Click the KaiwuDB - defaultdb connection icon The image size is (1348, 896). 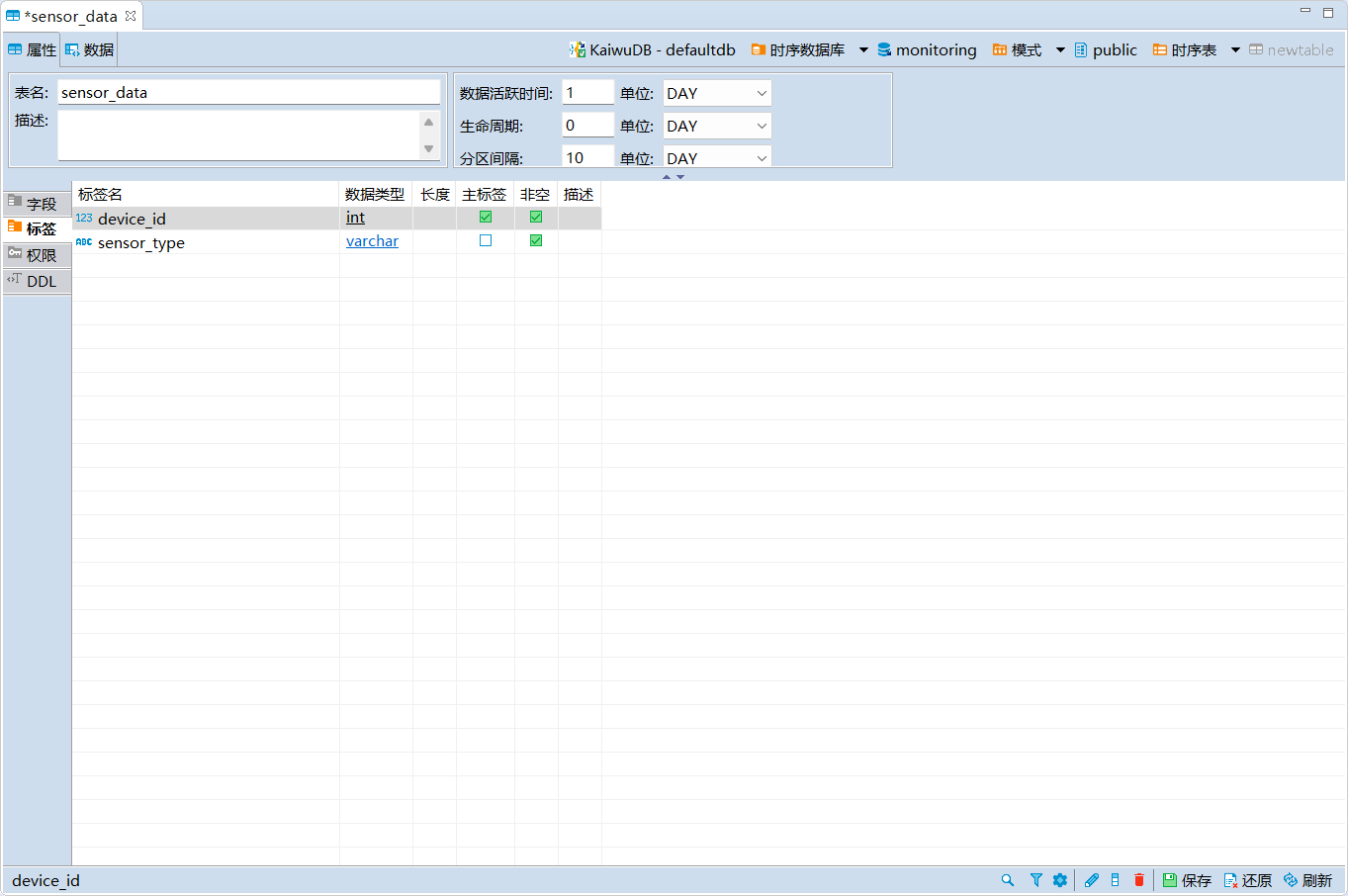click(x=577, y=49)
